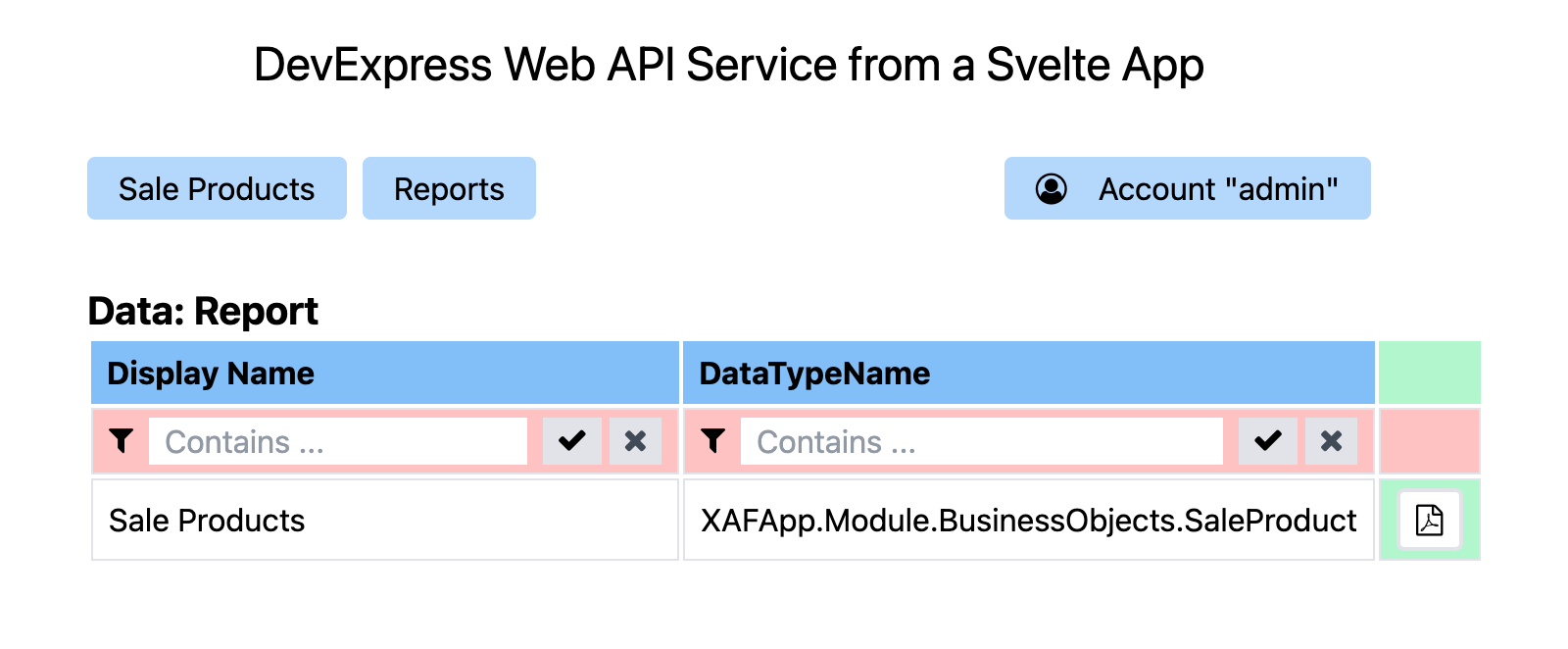
Task: Sort by the Display Name column header
Action: [385, 373]
